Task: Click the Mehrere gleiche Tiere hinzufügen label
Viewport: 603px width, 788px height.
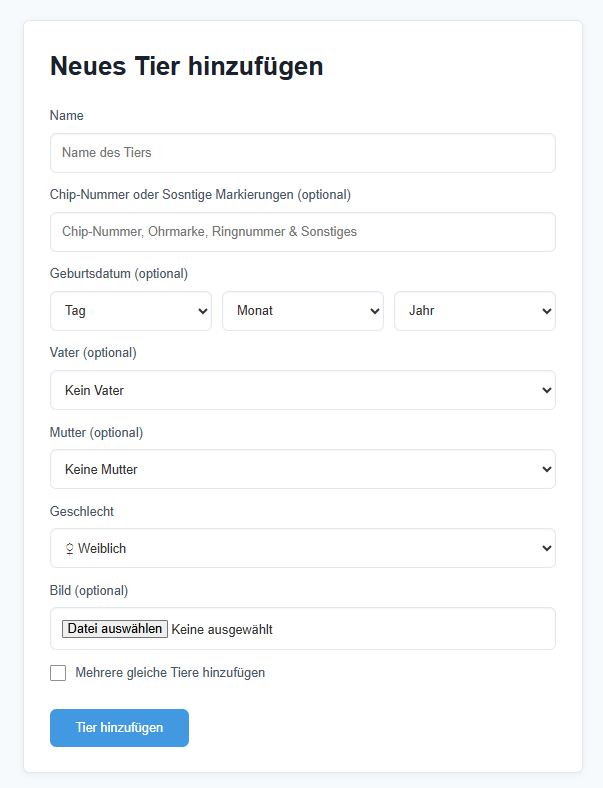Action: coord(170,673)
